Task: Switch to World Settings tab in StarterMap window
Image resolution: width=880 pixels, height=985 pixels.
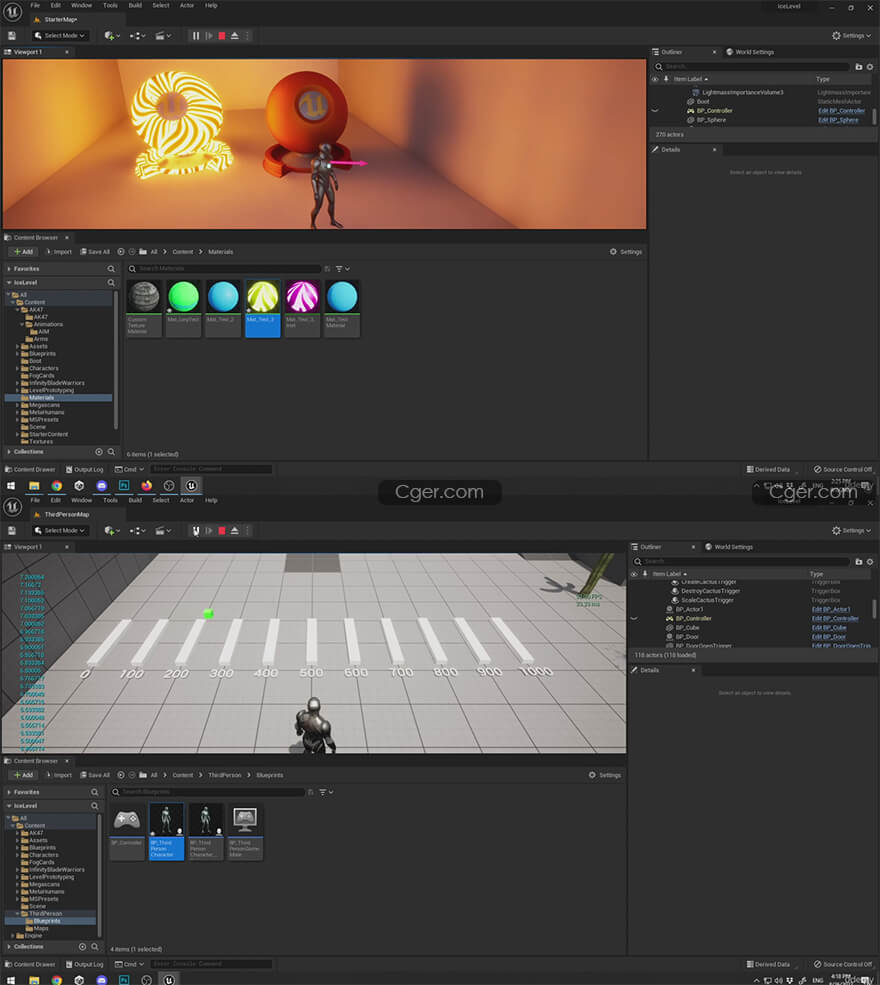Action: click(750, 52)
